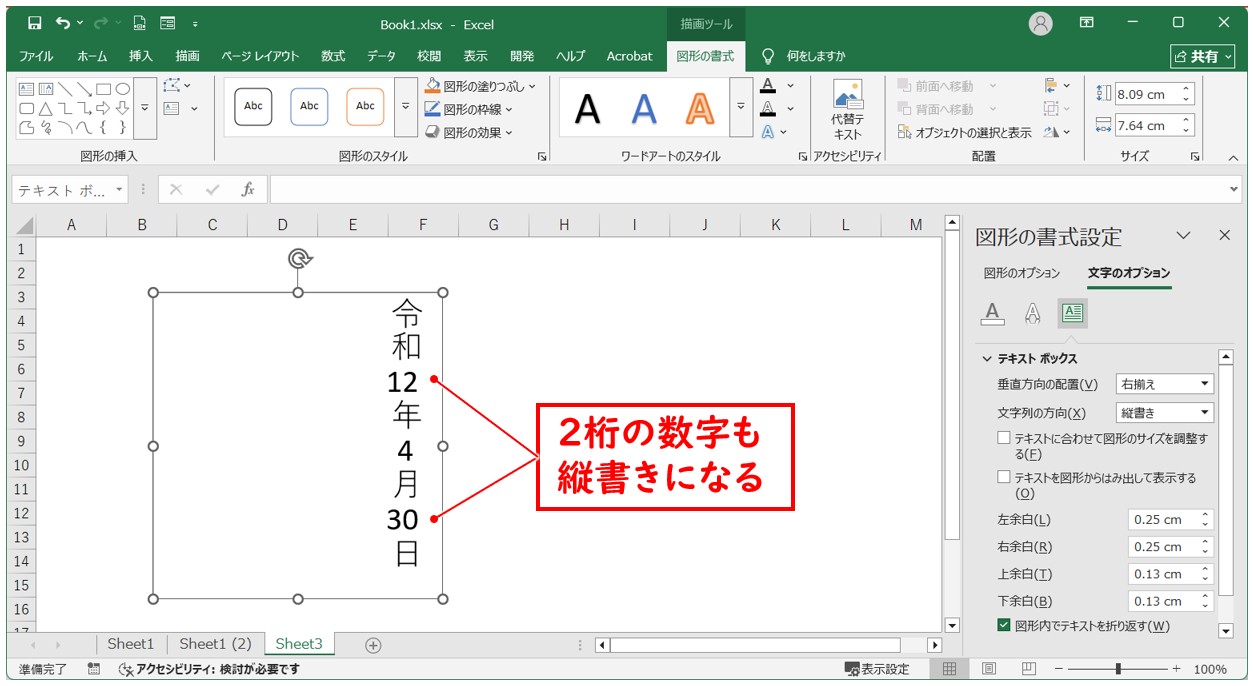The width and height of the screenshot is (1253, 686).
Task: Apply the blue WordArt A style
Action: point(644,109)
